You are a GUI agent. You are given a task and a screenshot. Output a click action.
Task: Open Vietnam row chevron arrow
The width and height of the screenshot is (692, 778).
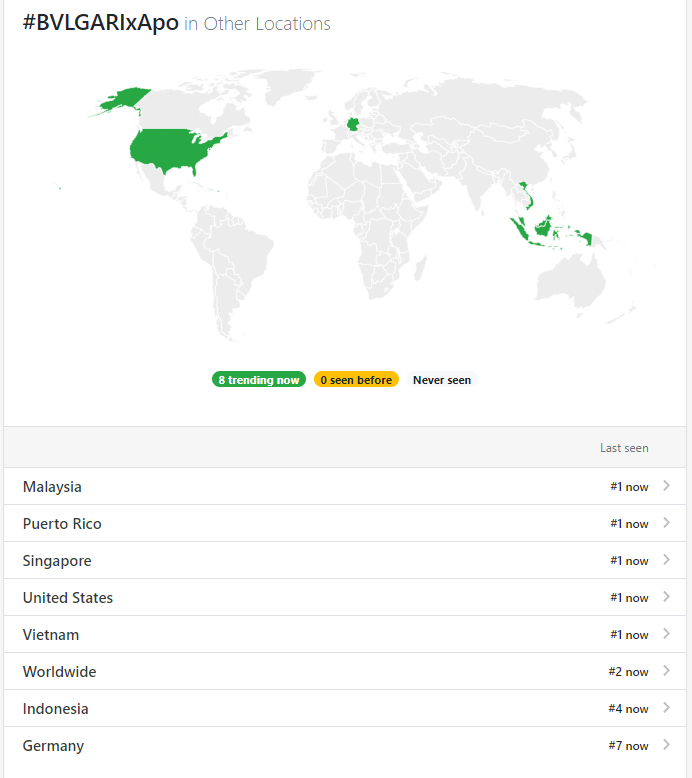tap(666, 634)
